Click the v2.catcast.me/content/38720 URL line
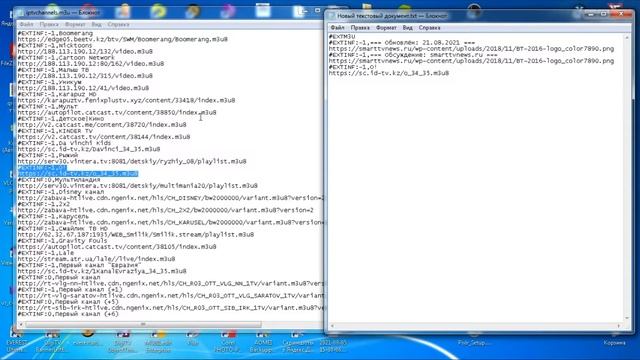Screen dimensions: 640x360 (102, 124)
